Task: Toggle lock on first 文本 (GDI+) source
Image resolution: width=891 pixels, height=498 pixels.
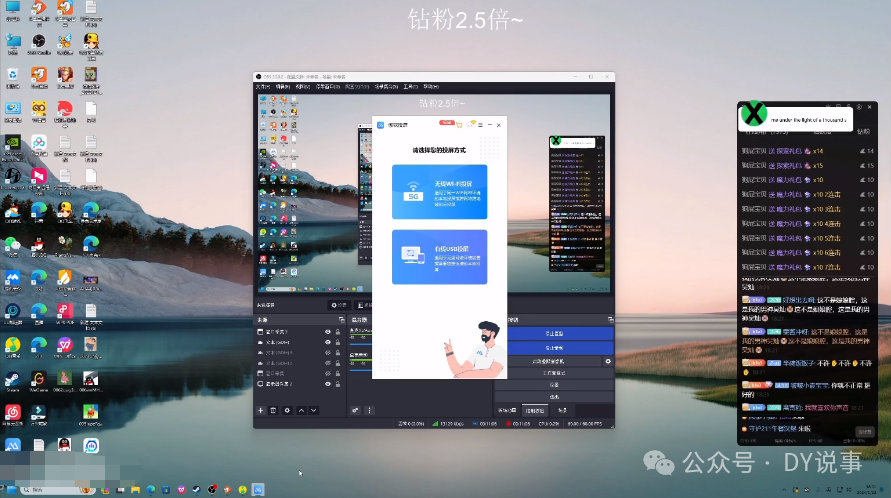Action: (338, 342)
